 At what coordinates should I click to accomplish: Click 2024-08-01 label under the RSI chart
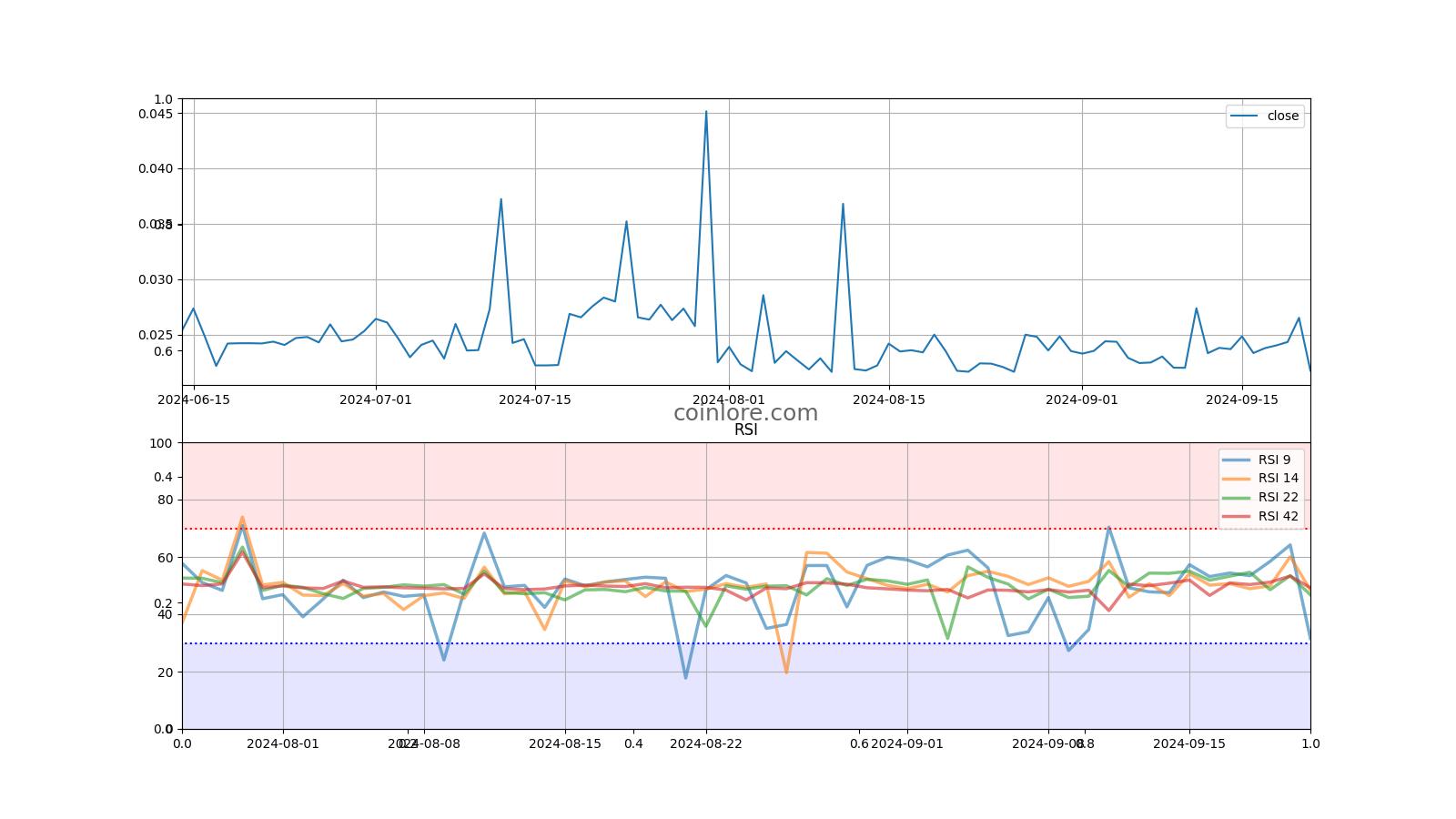(x=283, y=743)
